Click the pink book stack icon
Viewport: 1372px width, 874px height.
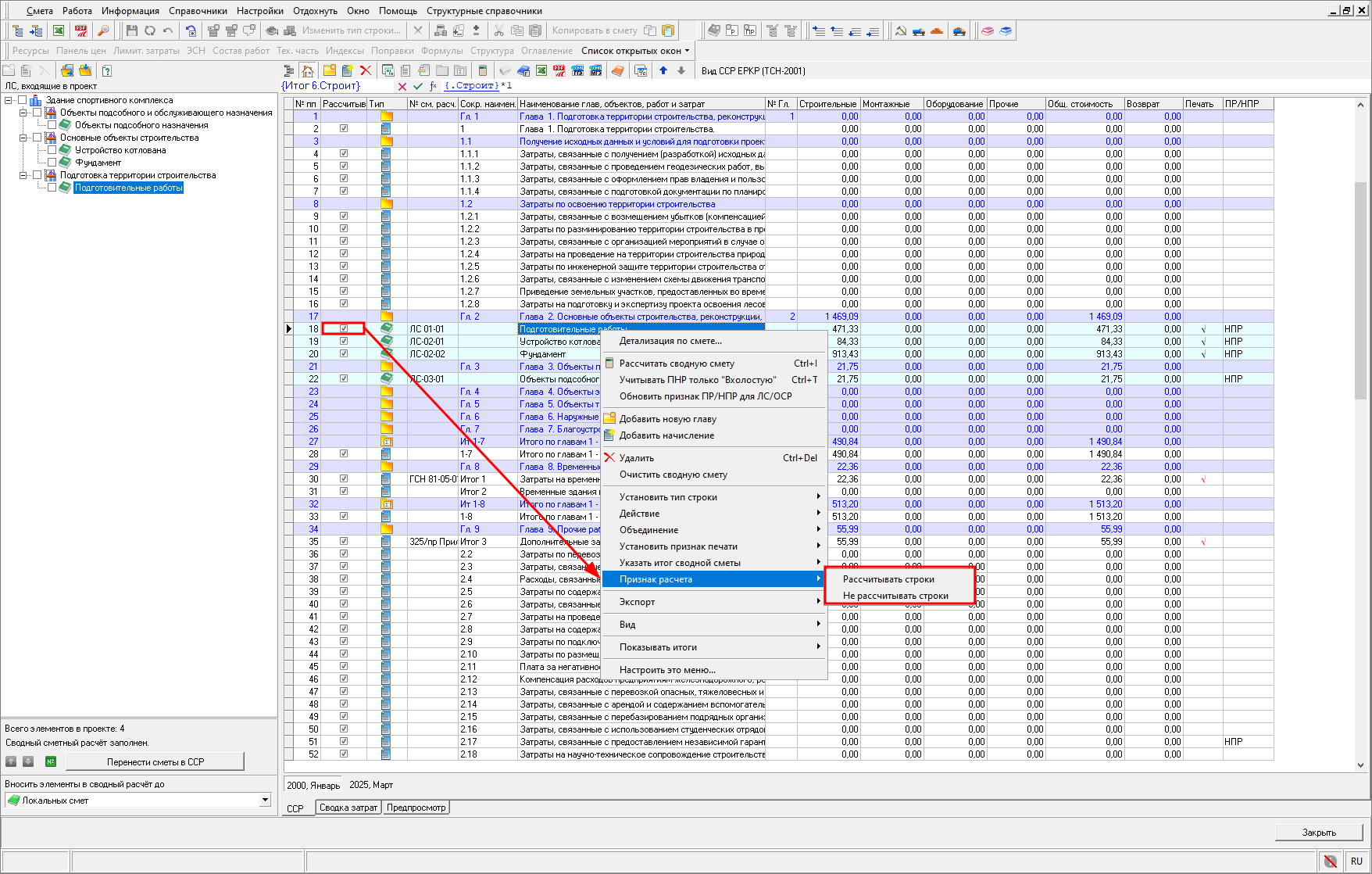(x=988, y=30)
